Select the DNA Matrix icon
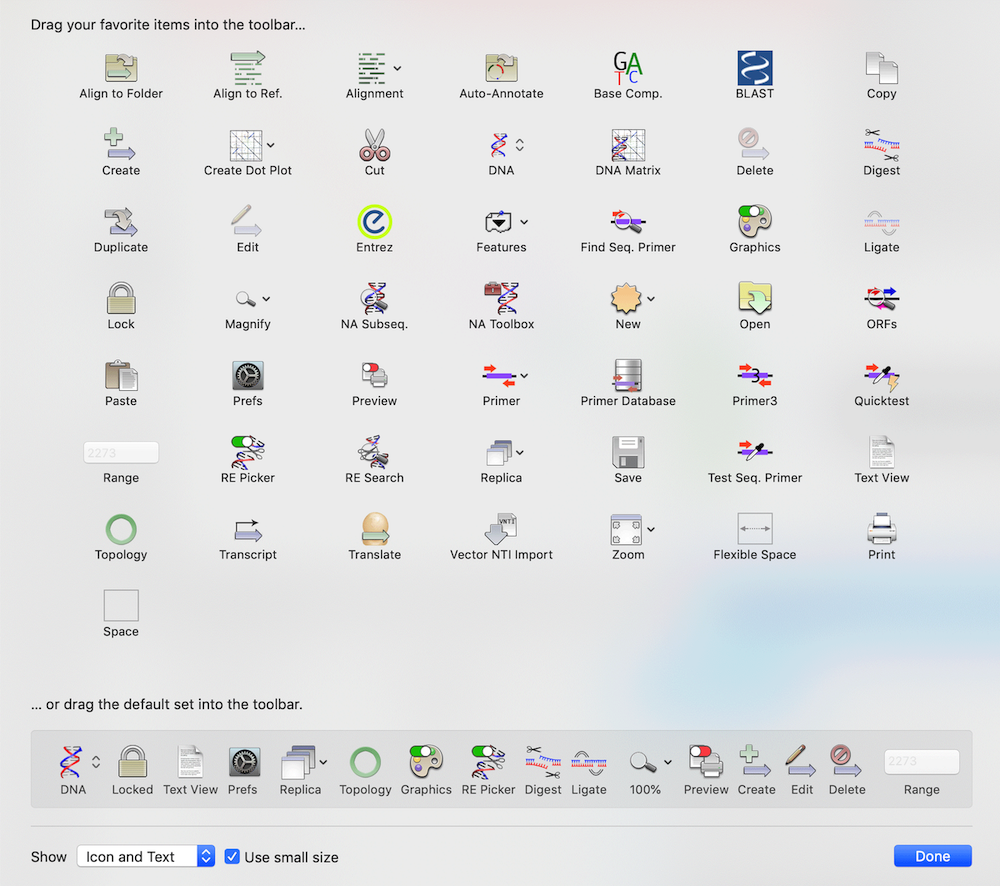The height and width of the screenshot is (886, 1000). click(x=628, y=144)
